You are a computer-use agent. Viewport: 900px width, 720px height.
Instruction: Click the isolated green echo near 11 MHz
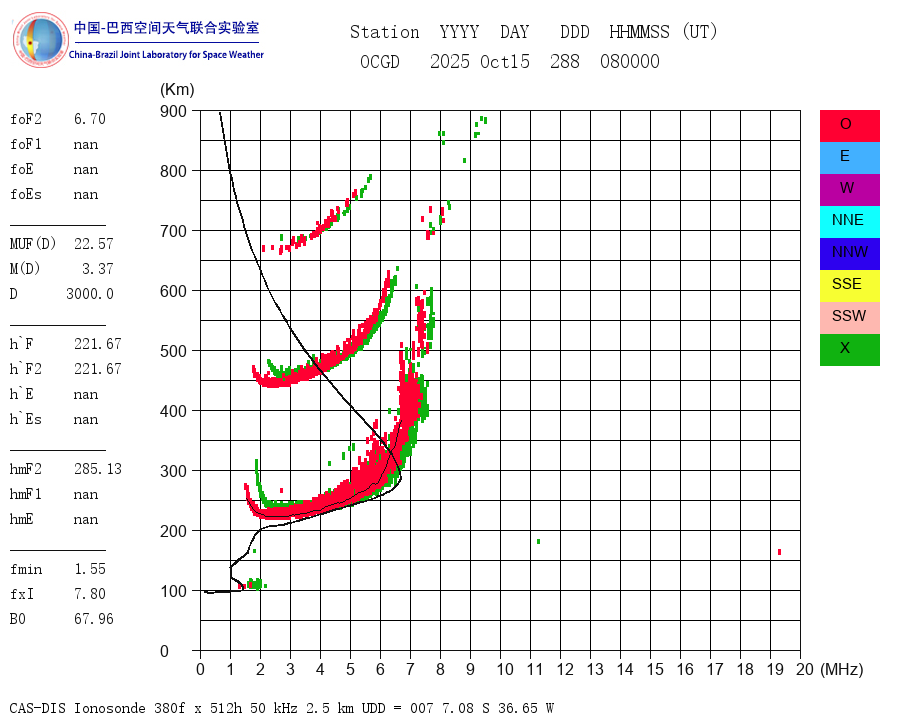(x=538, y=541)
